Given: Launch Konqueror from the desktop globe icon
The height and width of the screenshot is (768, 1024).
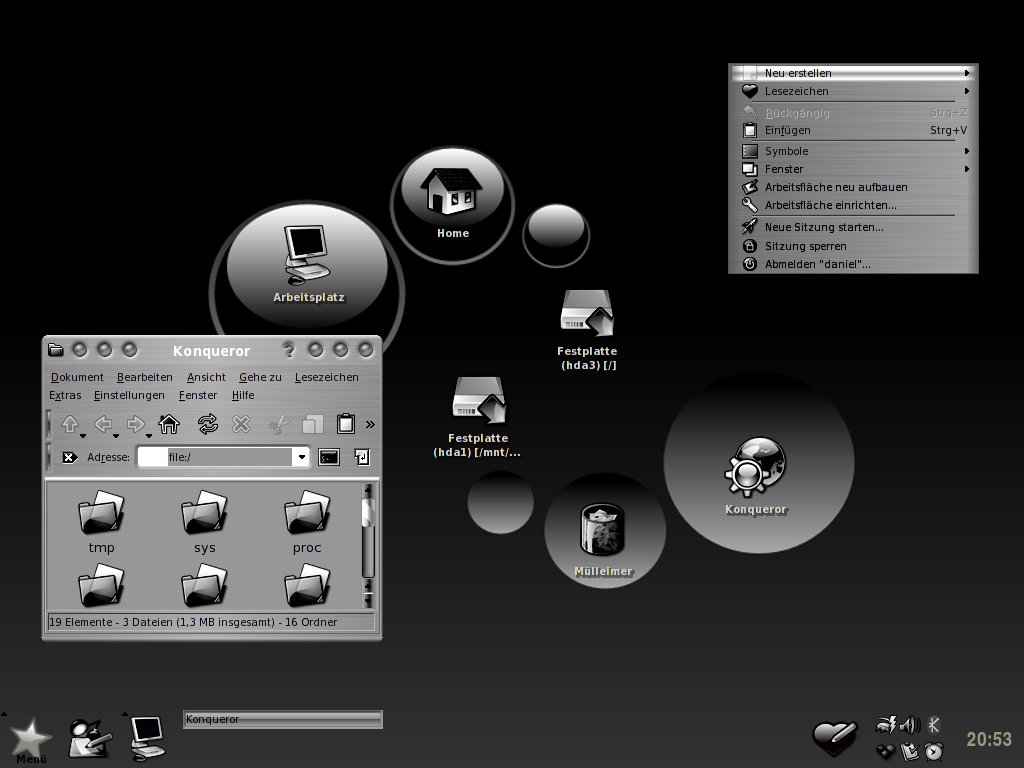Looking at the screenshot, I should 756,475.
